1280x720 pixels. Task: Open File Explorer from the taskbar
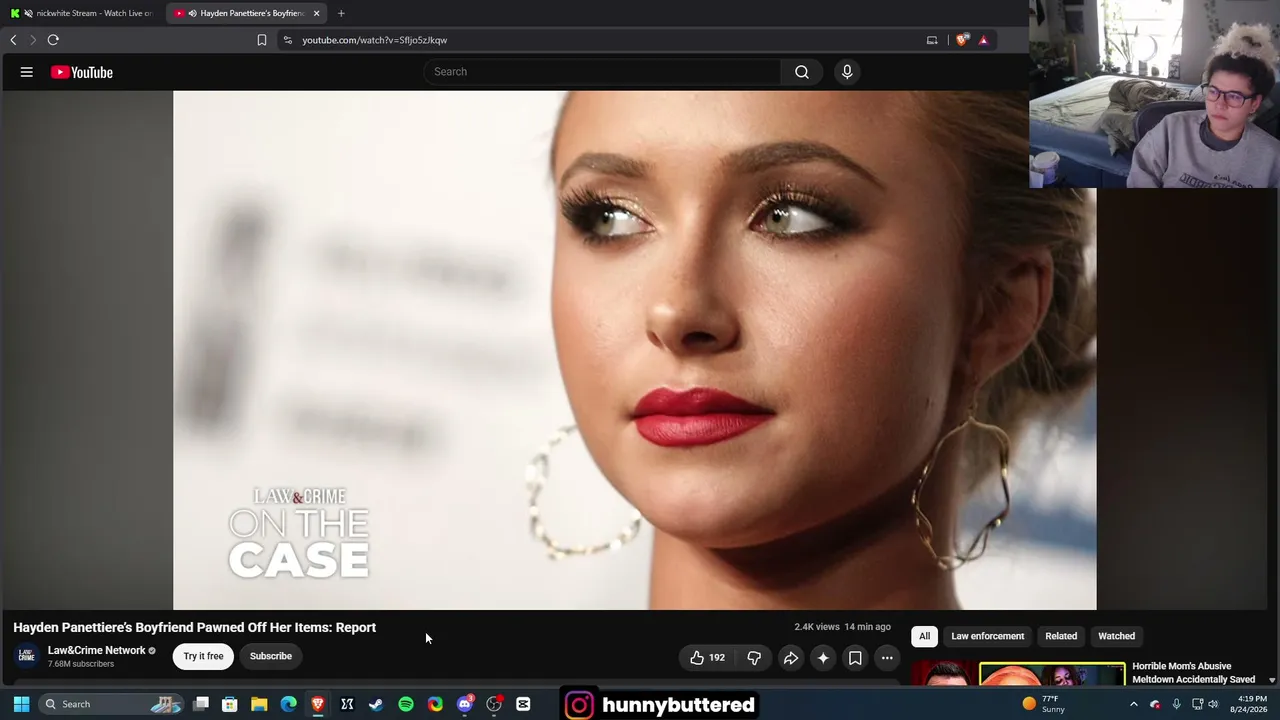[259, 704]
